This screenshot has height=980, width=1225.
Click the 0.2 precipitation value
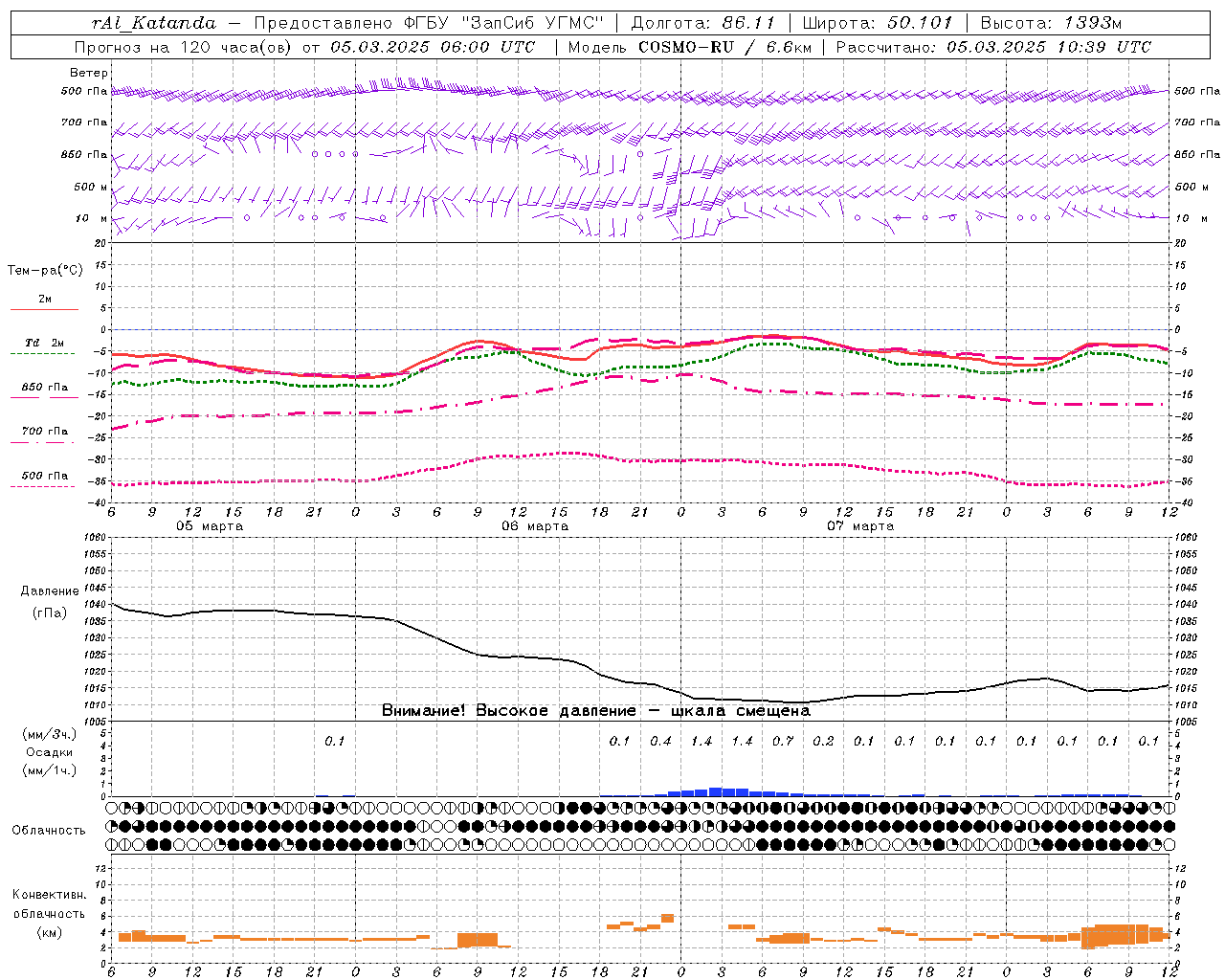tap(823, 741)
